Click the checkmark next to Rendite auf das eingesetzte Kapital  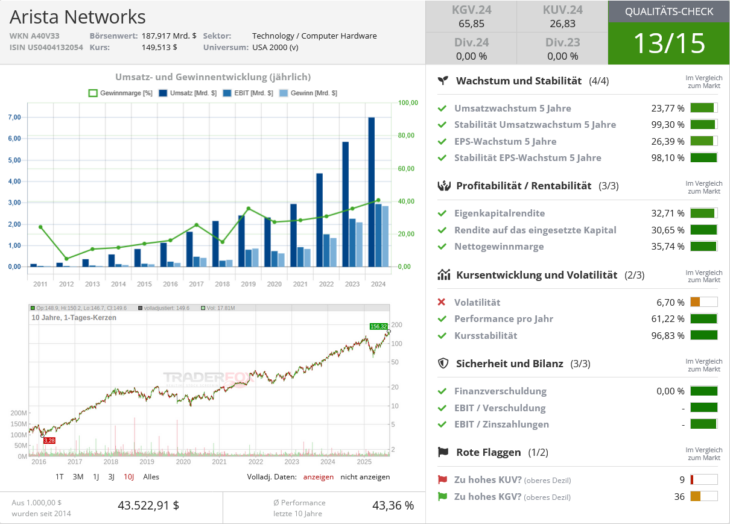click(x=442, y=230)
